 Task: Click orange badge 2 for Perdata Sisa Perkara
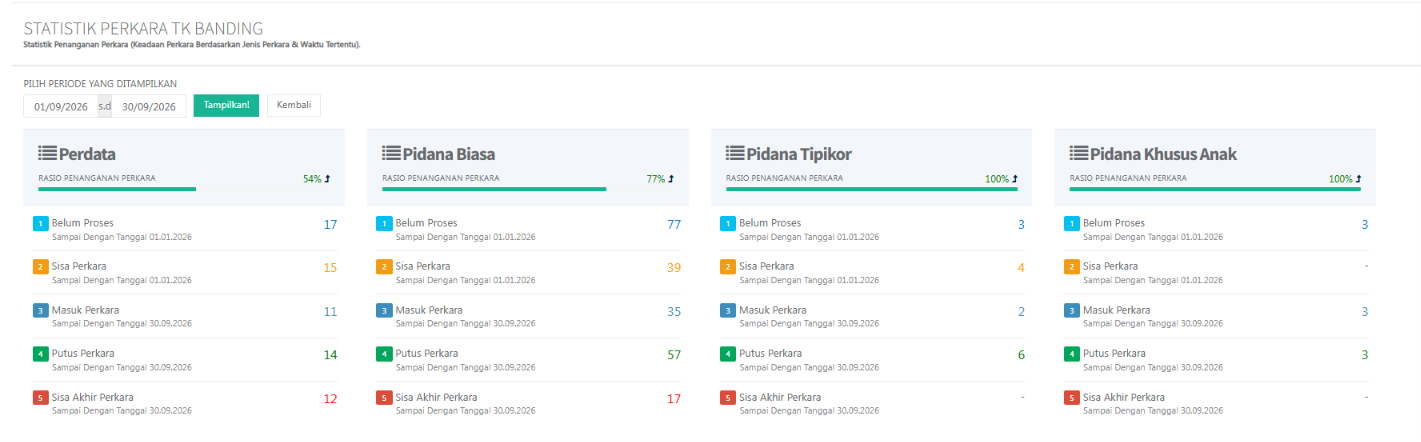(x=40, y=267)
